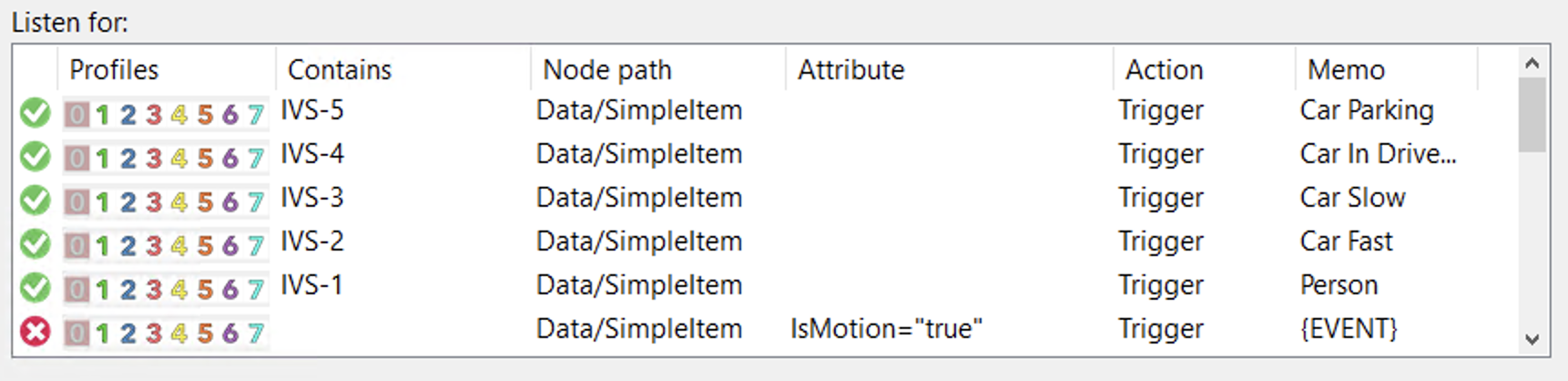Click profile number 5 icon in IVS-4 row
Screen dimensions: 1568x381
point(205,158)
